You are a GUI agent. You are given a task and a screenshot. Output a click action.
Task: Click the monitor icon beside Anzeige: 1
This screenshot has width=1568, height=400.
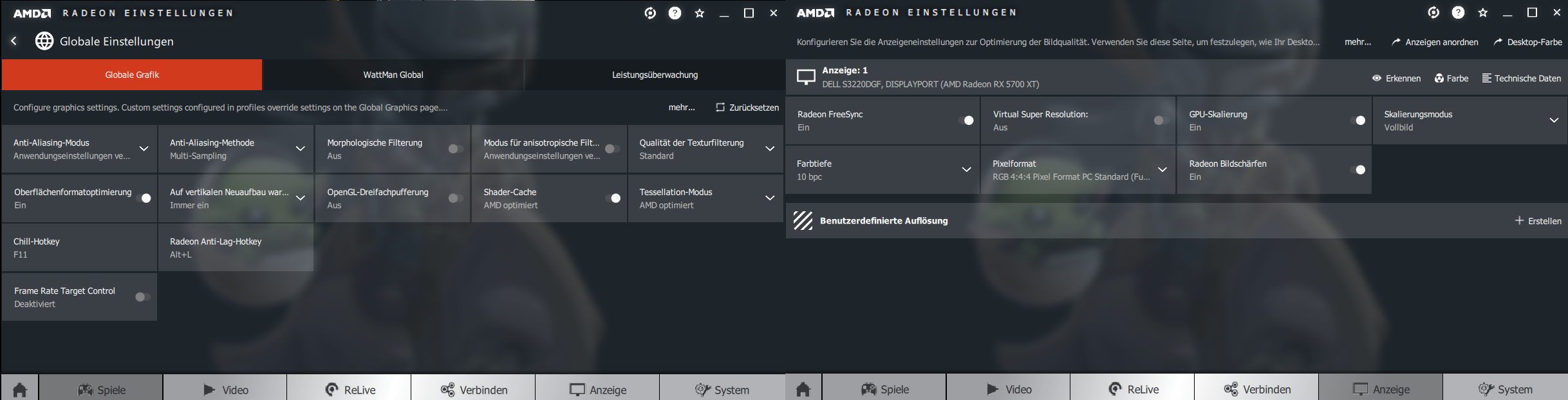point(806,77)
